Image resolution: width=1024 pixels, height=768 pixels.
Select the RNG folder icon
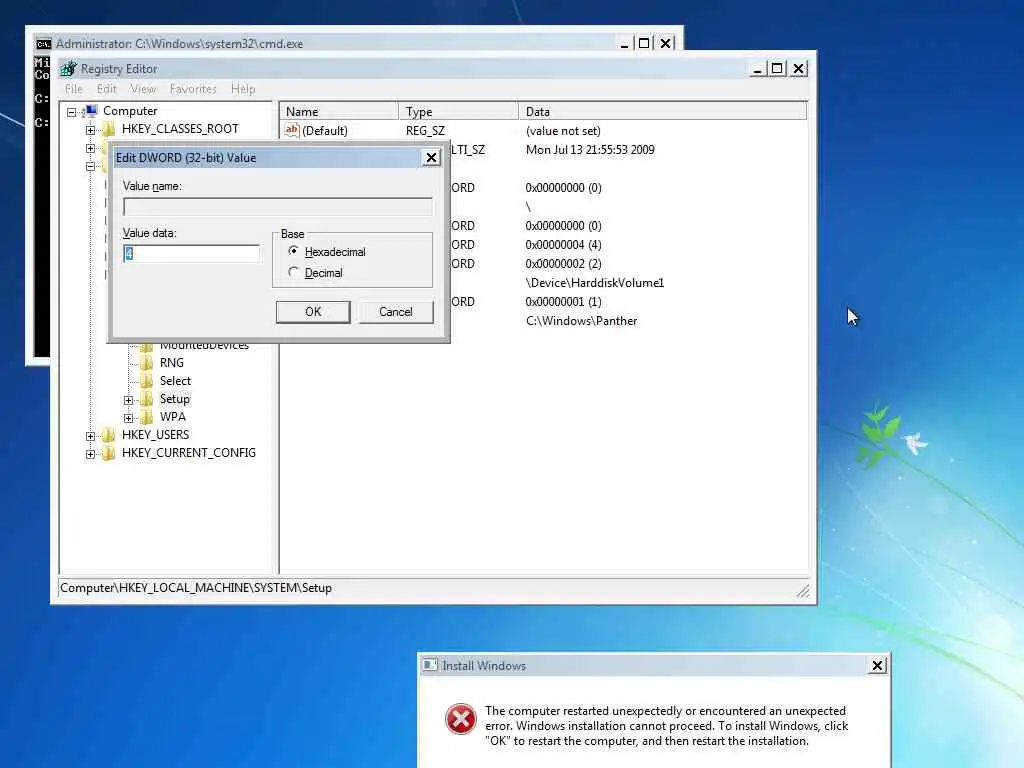(x=146, y=363)
